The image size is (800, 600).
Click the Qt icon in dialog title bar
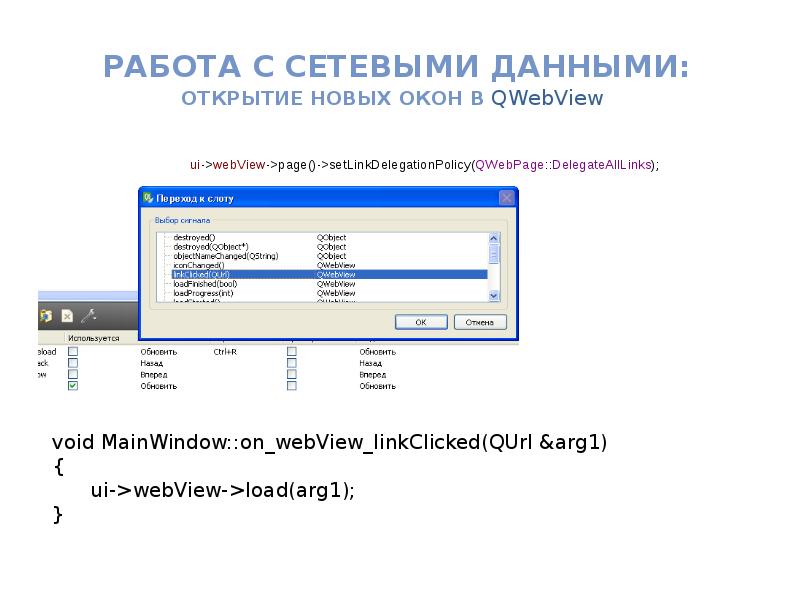pyautogui.click(x=148, y=198)
